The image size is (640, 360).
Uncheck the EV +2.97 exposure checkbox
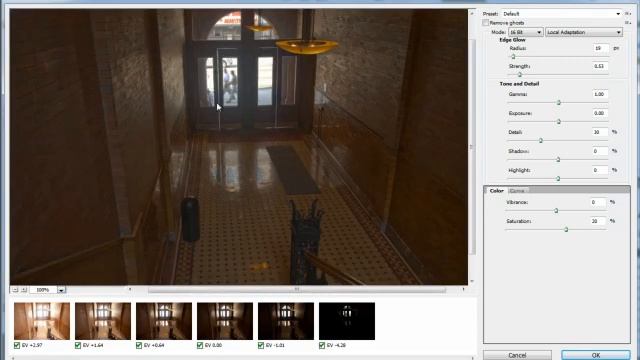[17, 345]
